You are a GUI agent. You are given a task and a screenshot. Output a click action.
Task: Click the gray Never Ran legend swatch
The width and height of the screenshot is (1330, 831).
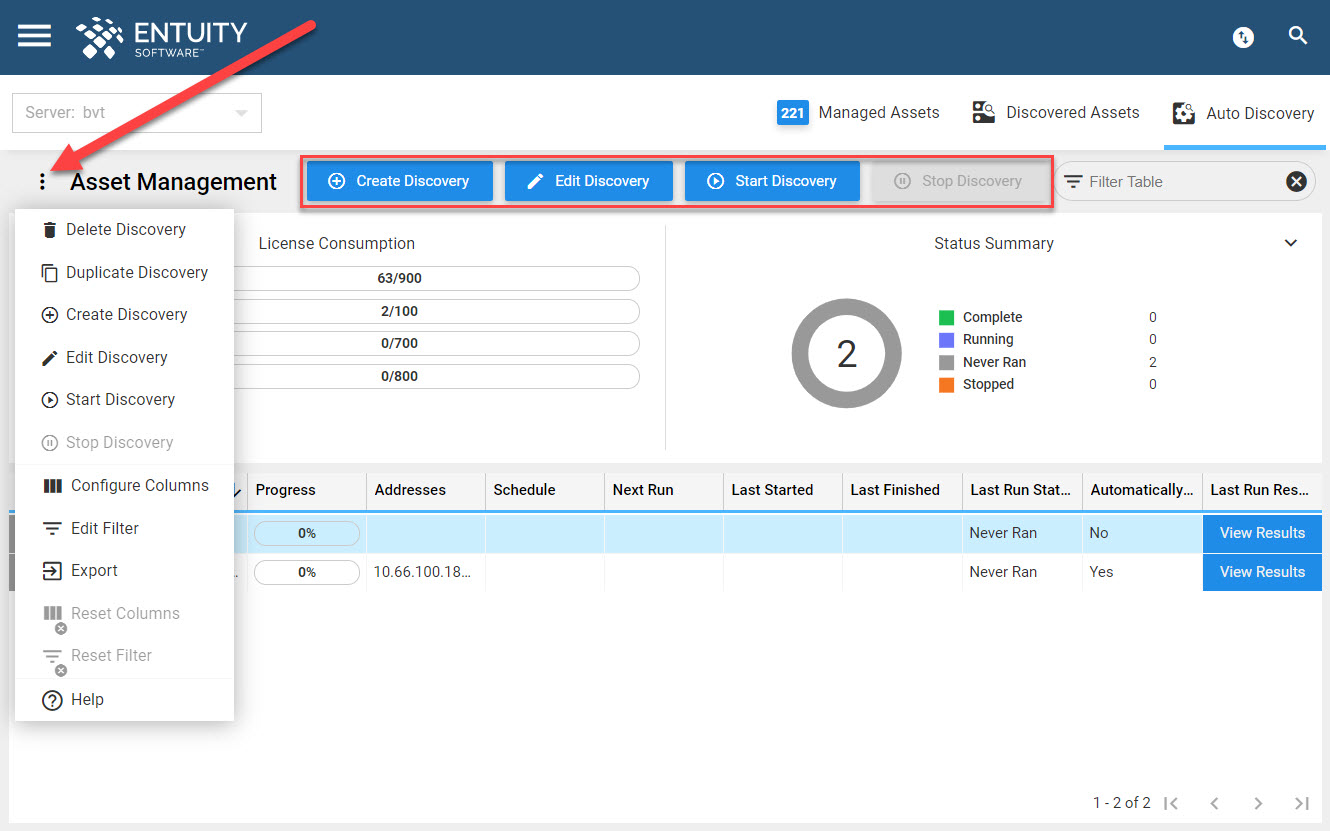[x=946, y=363]
